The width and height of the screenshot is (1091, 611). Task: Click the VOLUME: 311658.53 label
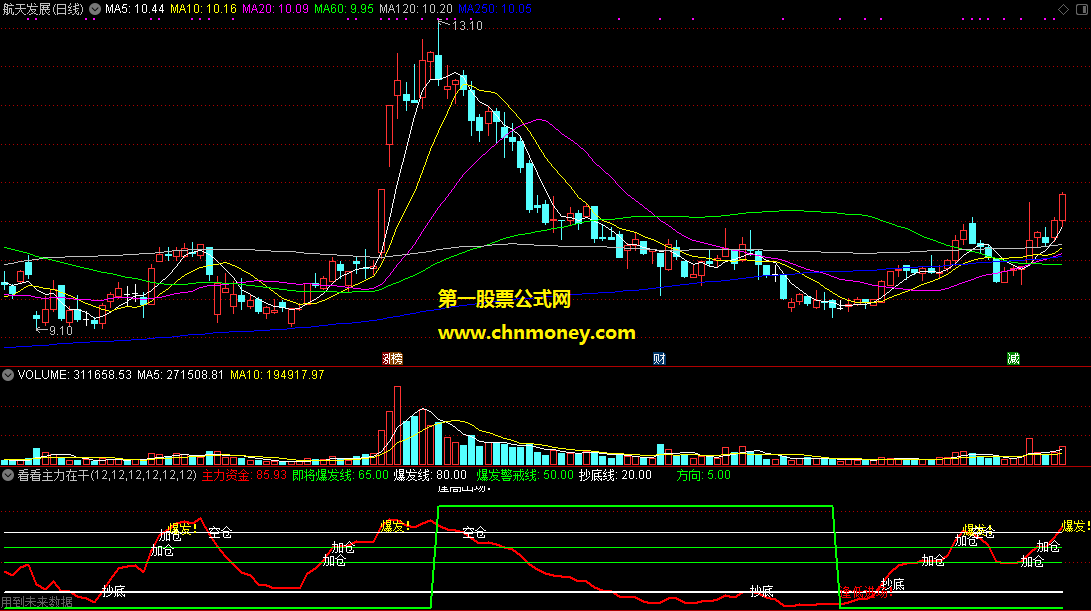[x=74, y=375]
